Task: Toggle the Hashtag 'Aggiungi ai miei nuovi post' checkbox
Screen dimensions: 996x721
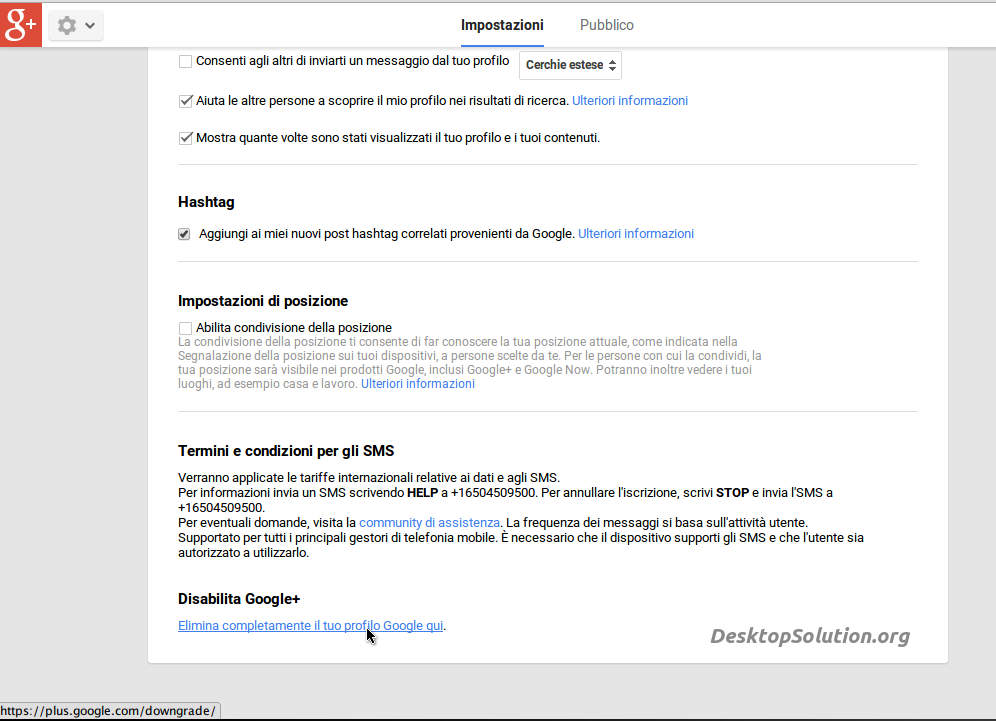Action: pyautogui.click(x=184, y=234)
